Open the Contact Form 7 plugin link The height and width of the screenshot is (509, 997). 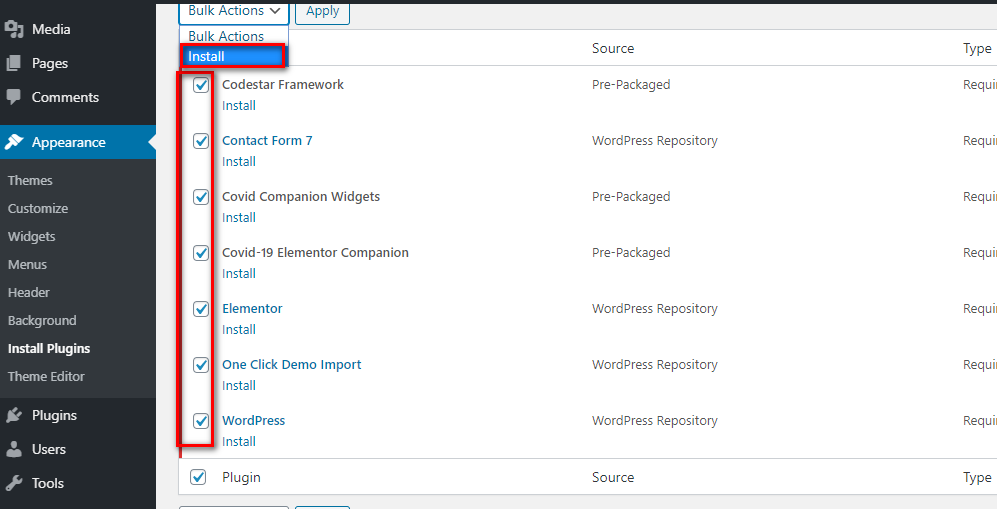pyautogui.click(x=267, y=140)
